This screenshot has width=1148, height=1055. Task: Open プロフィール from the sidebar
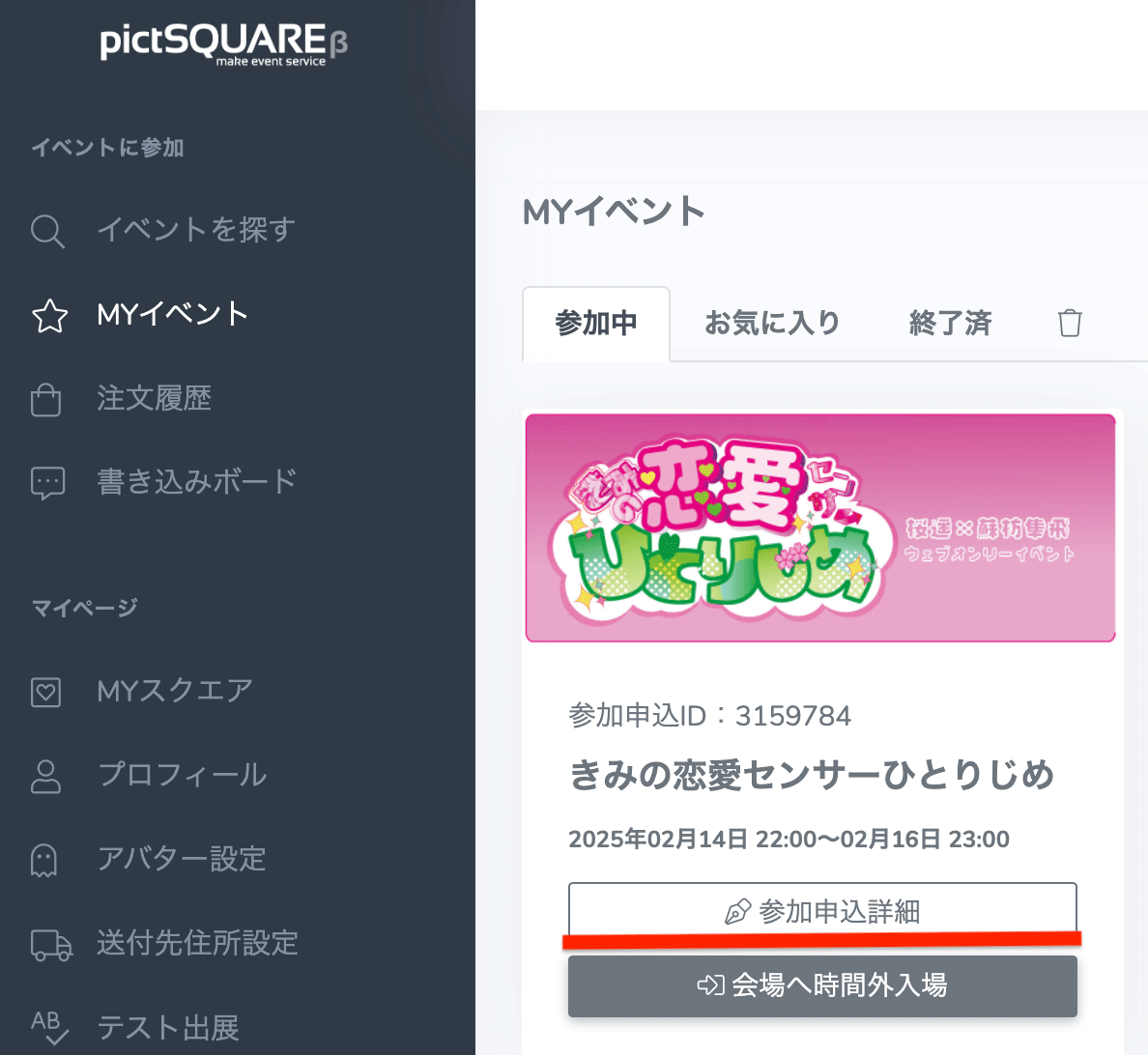coord(183,776)
